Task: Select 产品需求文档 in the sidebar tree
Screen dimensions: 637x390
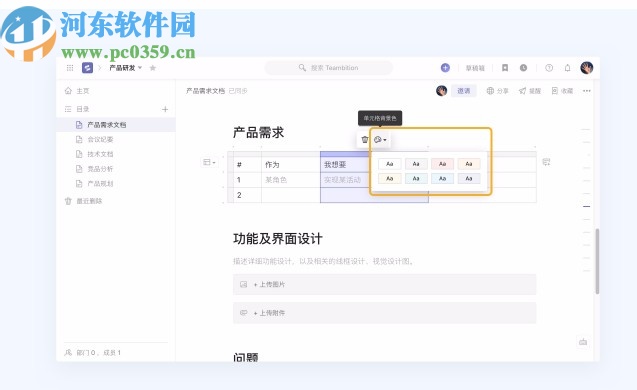Action: [116, 125]
